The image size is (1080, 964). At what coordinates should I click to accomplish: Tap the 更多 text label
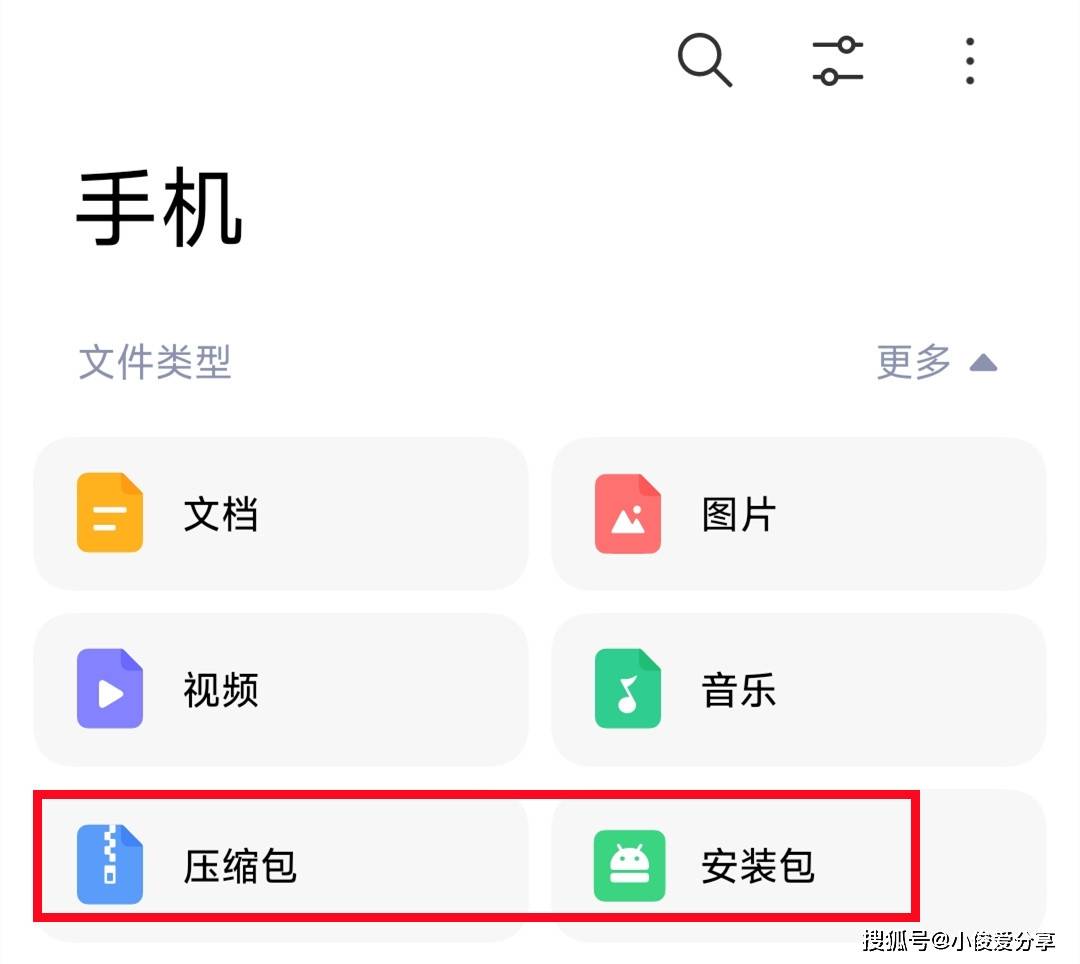coord(913,362)
